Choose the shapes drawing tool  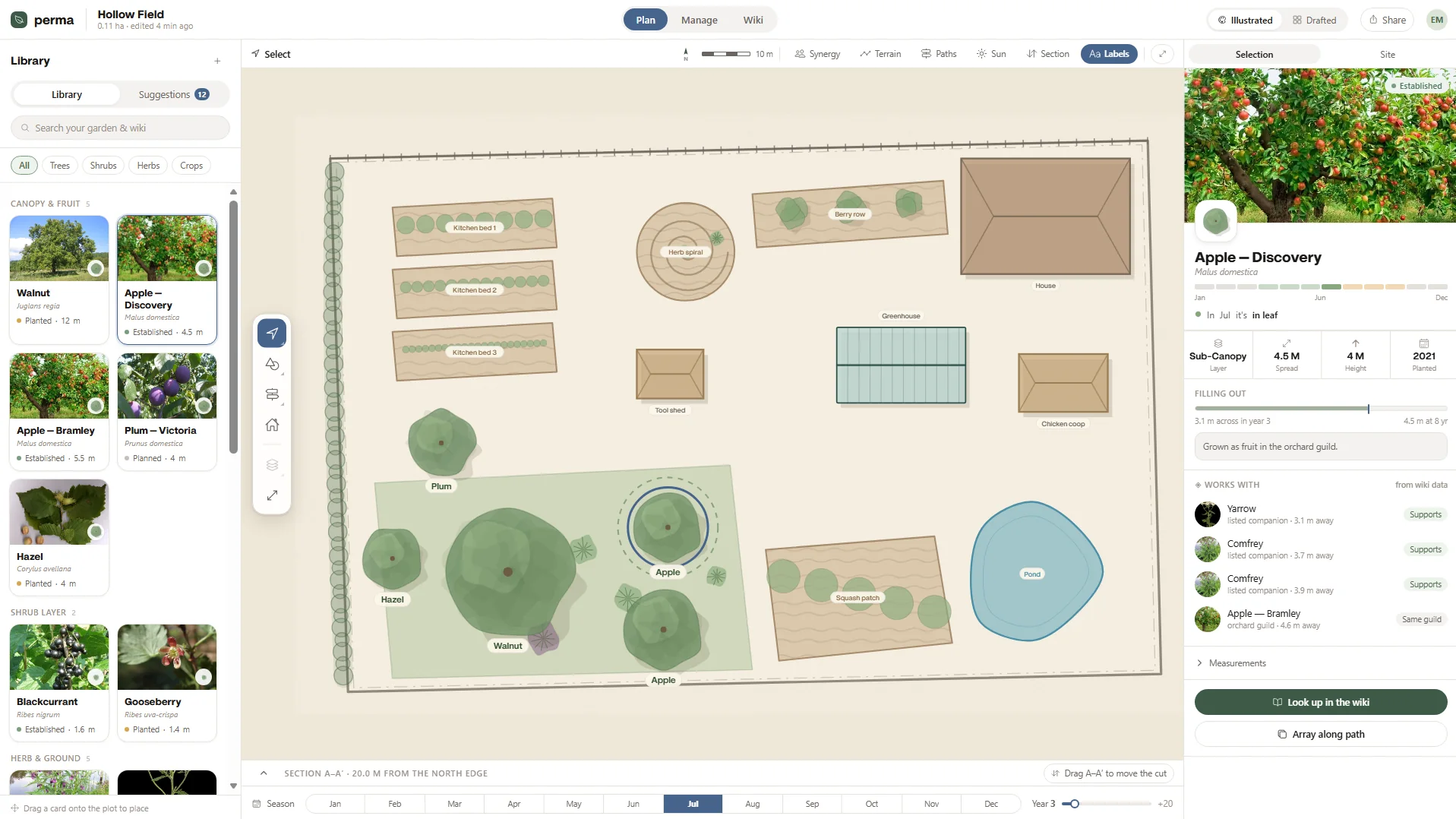[x=272, y=364]
